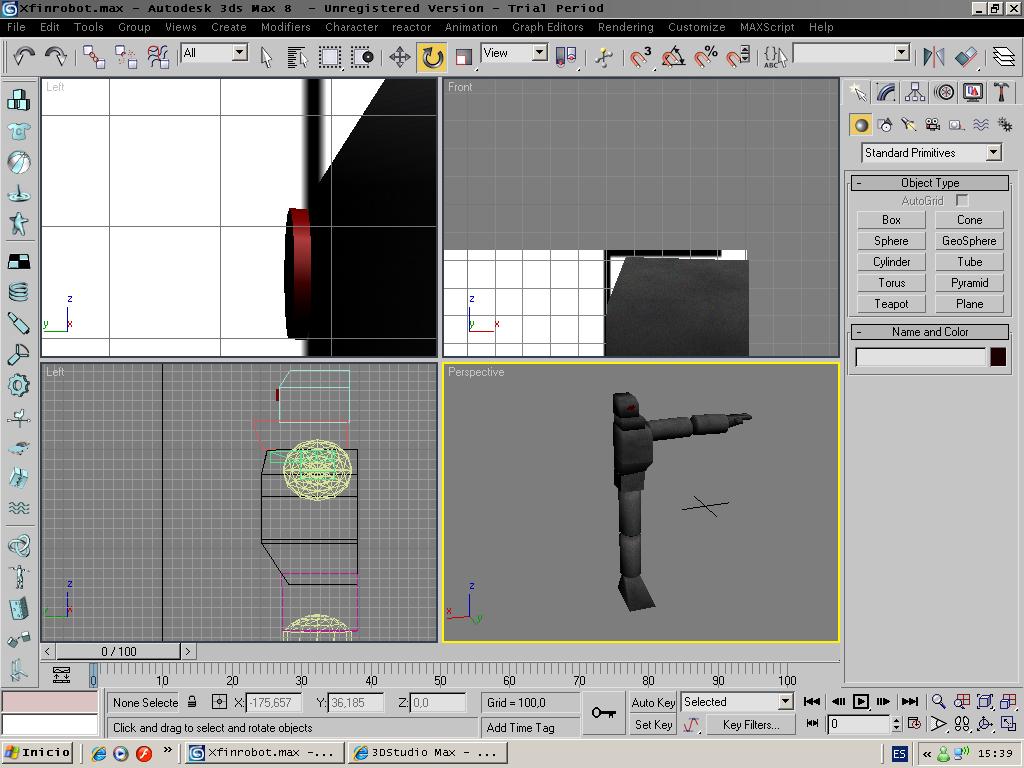Switch to Cameras creation category

933,125
